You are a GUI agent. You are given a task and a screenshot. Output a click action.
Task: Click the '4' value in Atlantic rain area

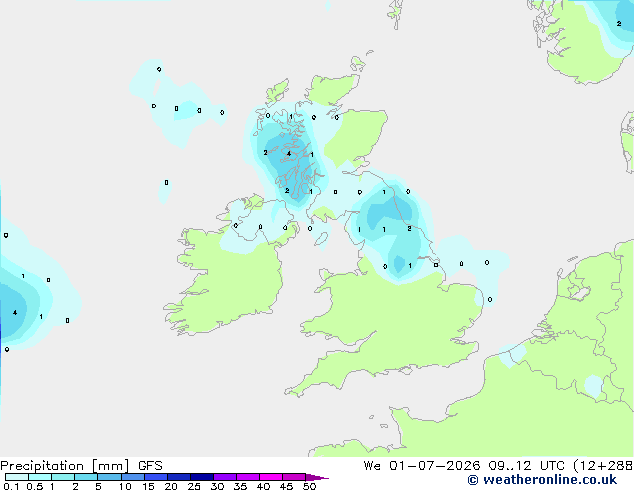[15, 313]
